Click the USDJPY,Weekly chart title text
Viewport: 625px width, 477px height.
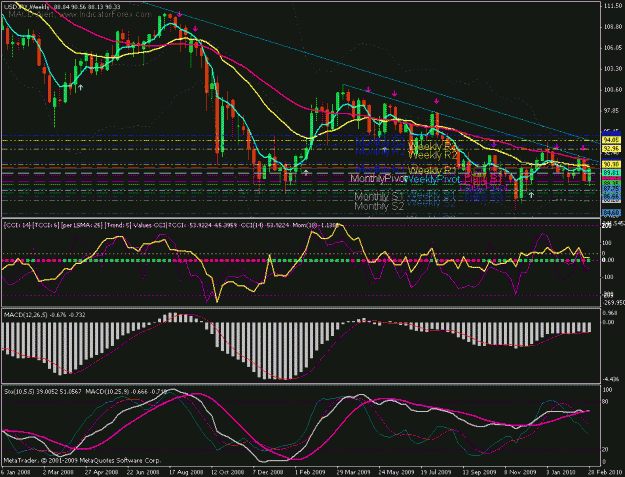click(27, 7)
